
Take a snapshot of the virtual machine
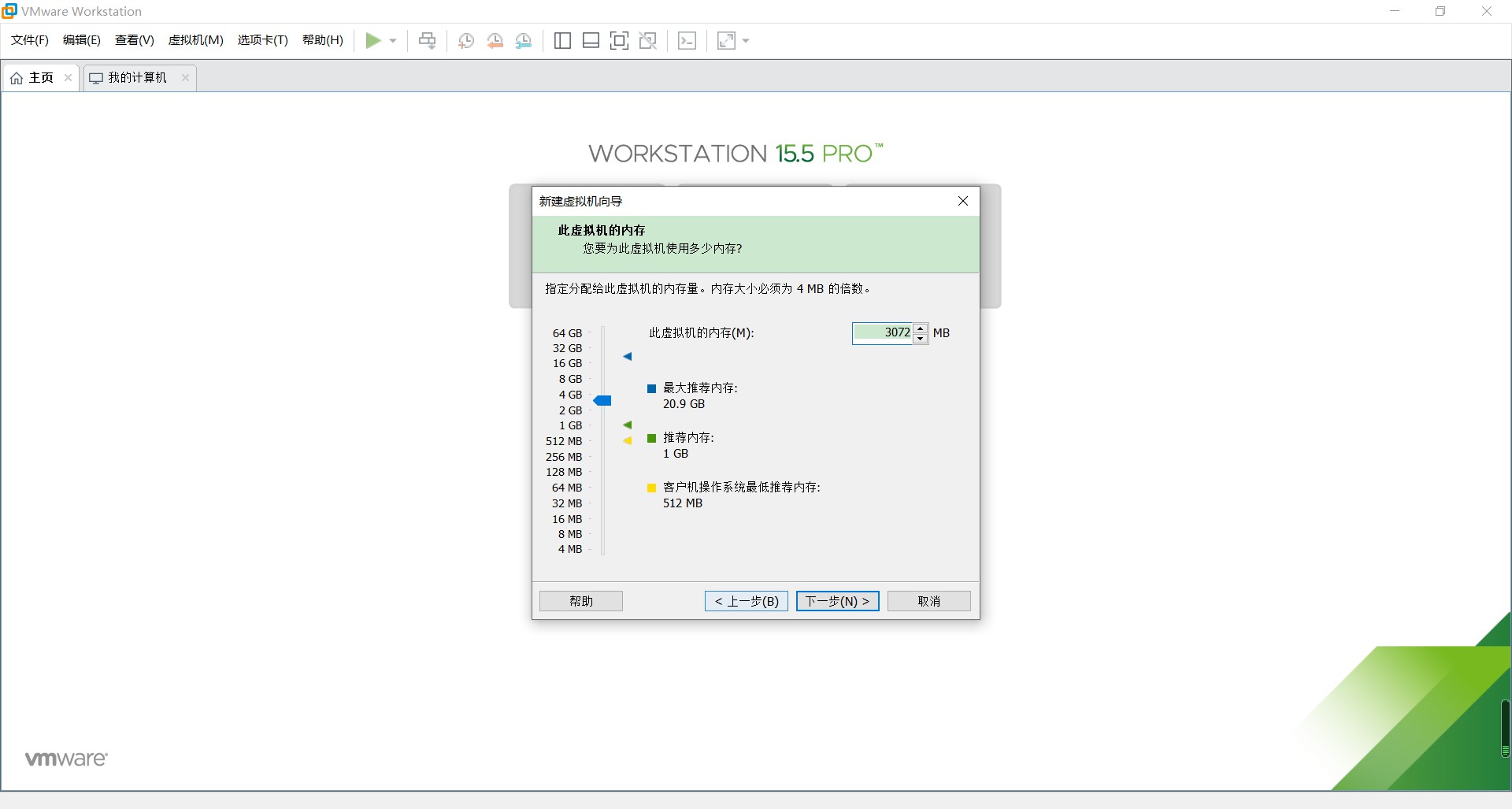pyautogui.click(x=466, y=41)
